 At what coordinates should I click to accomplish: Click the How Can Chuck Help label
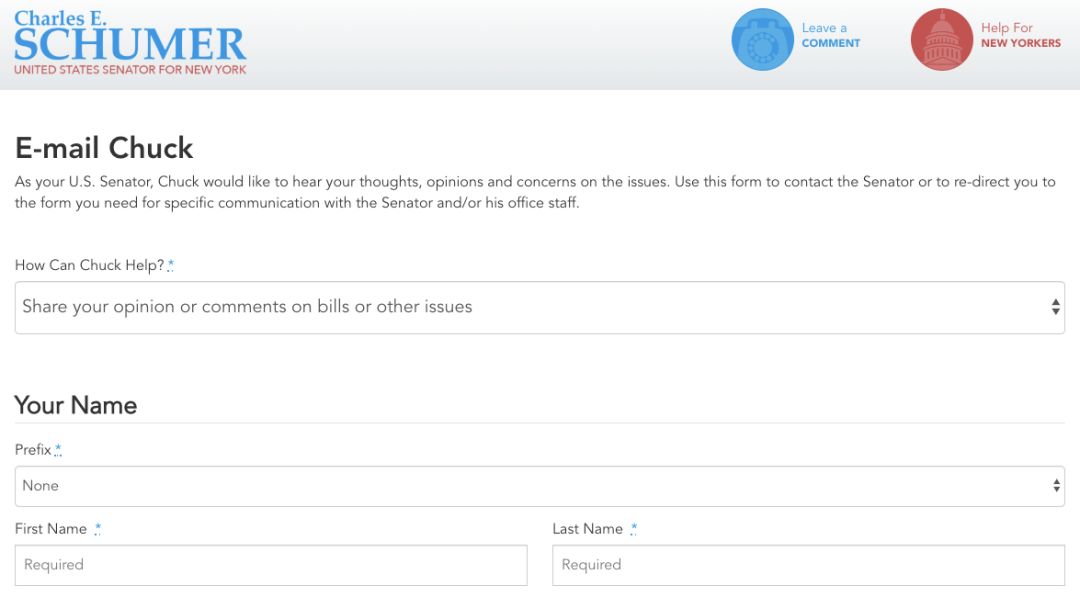90,265
